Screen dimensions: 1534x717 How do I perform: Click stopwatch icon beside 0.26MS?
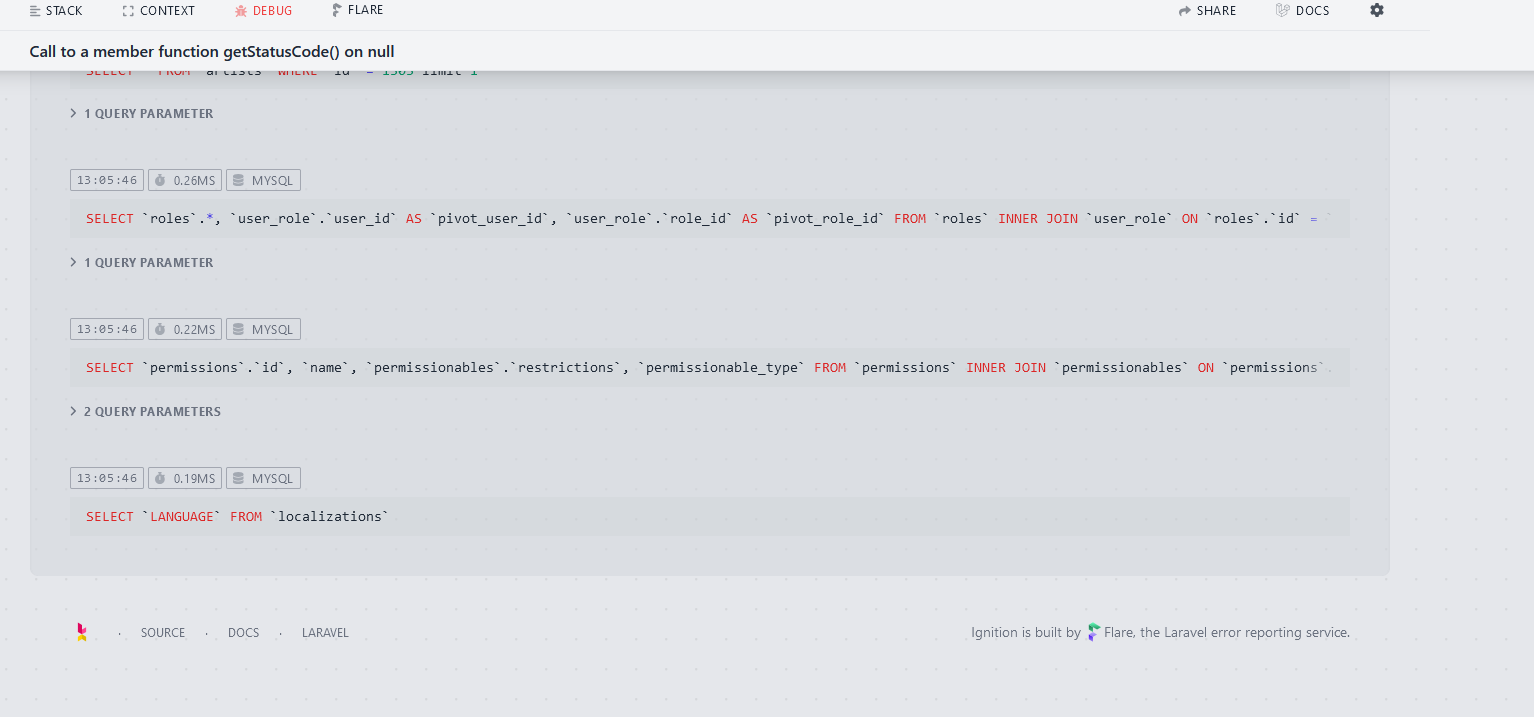click(x=160, y=180)
